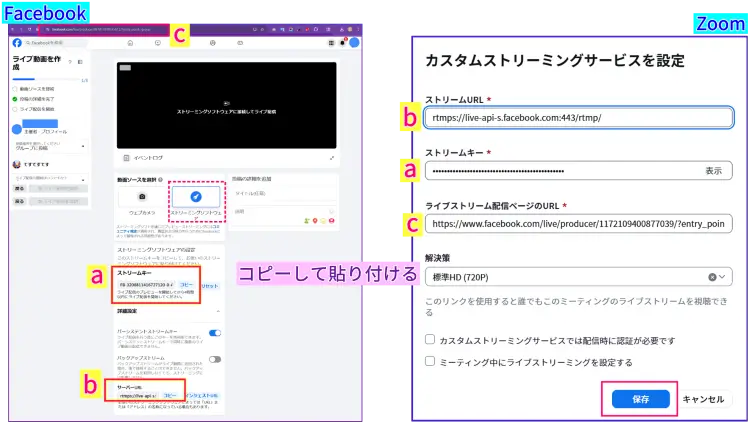Check the custom streaming authentication checkbox
750x422 pixels.
(x=430, y=340)
